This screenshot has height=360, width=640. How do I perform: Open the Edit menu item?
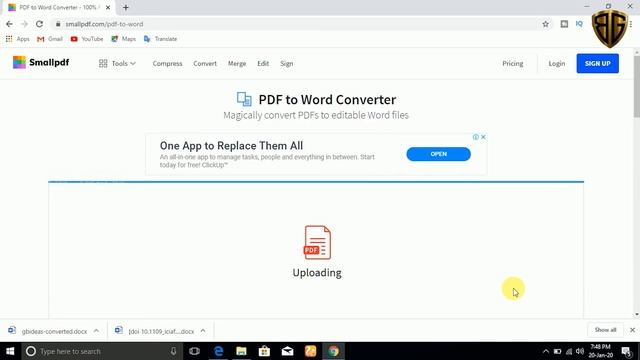263,64
